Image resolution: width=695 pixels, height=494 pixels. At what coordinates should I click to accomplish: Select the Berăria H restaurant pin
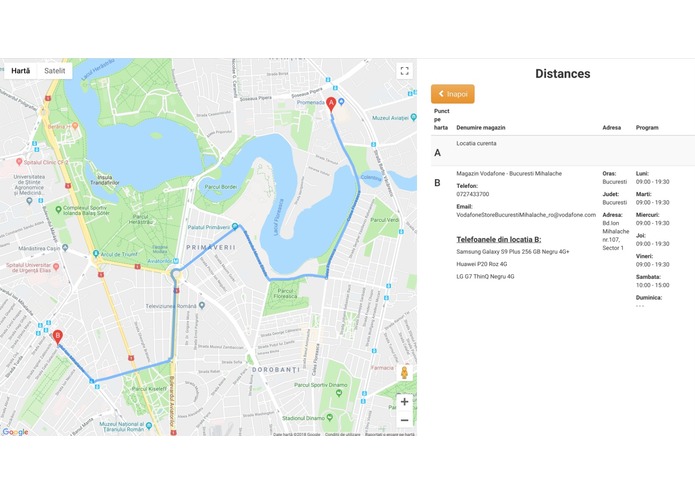pyautogui.click(x=75, y=126)
